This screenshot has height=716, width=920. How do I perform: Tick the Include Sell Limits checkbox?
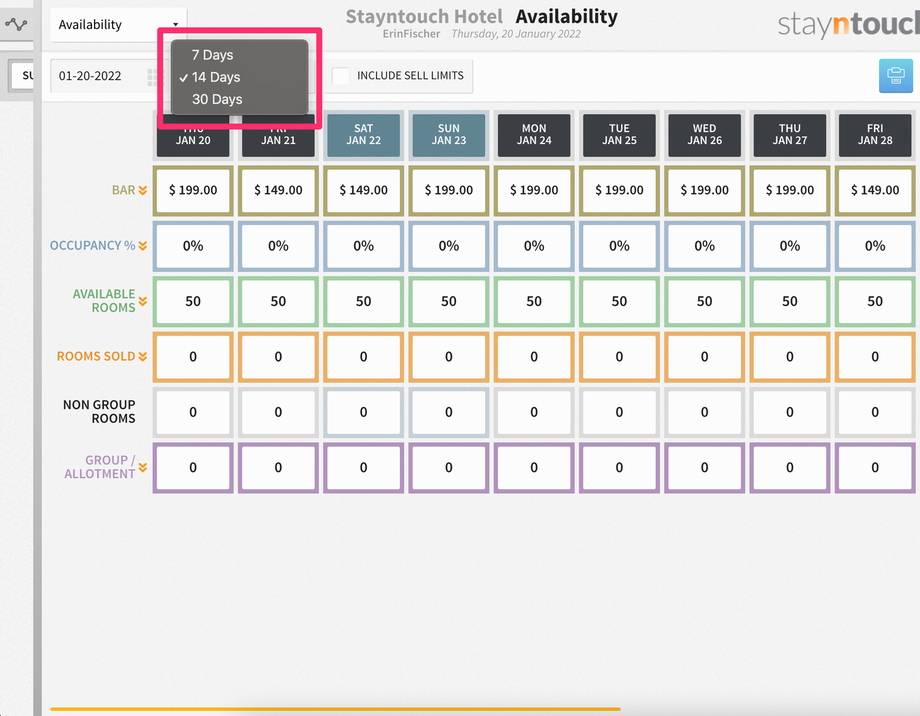point(340,76)
